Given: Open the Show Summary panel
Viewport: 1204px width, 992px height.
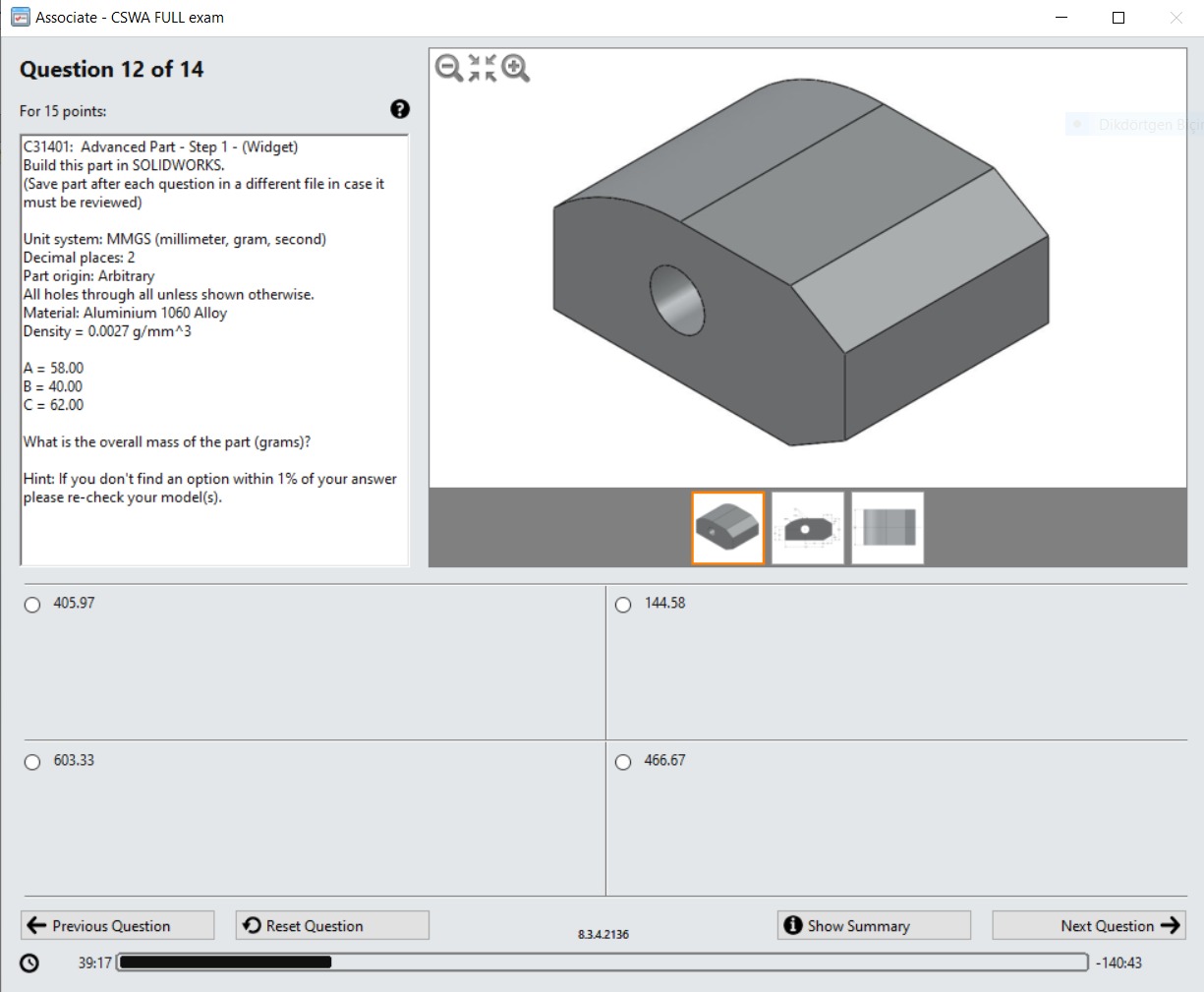Looking at the screenshot, I should coord(872,924).
